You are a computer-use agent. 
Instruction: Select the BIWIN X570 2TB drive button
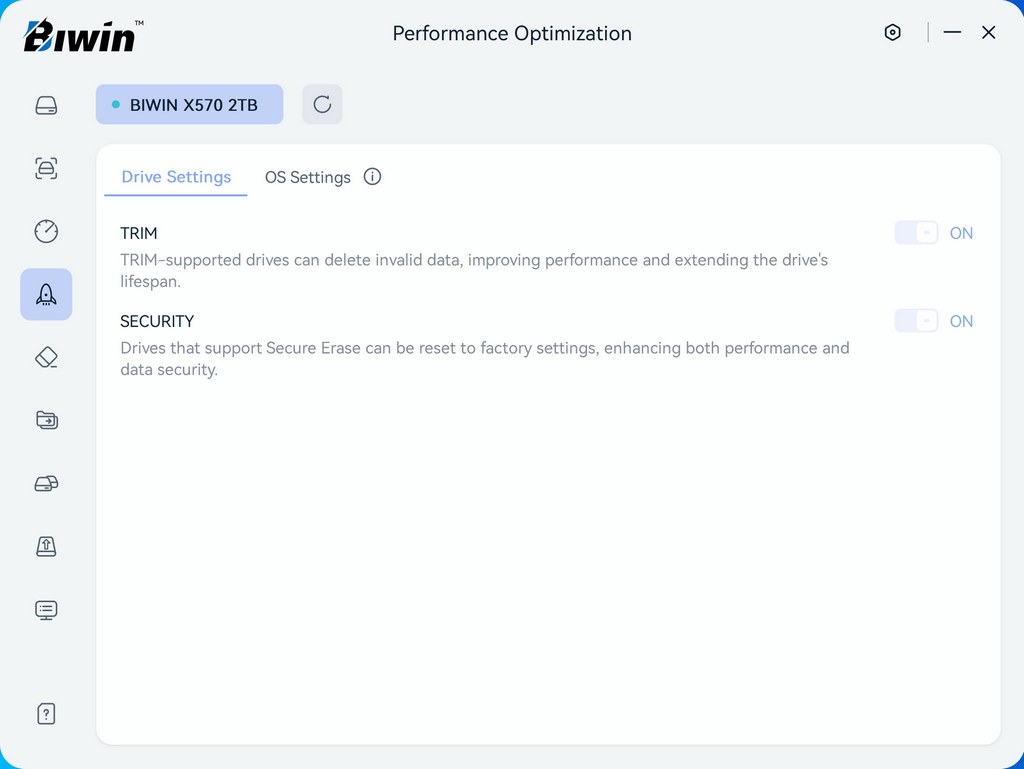click(189, 104)
